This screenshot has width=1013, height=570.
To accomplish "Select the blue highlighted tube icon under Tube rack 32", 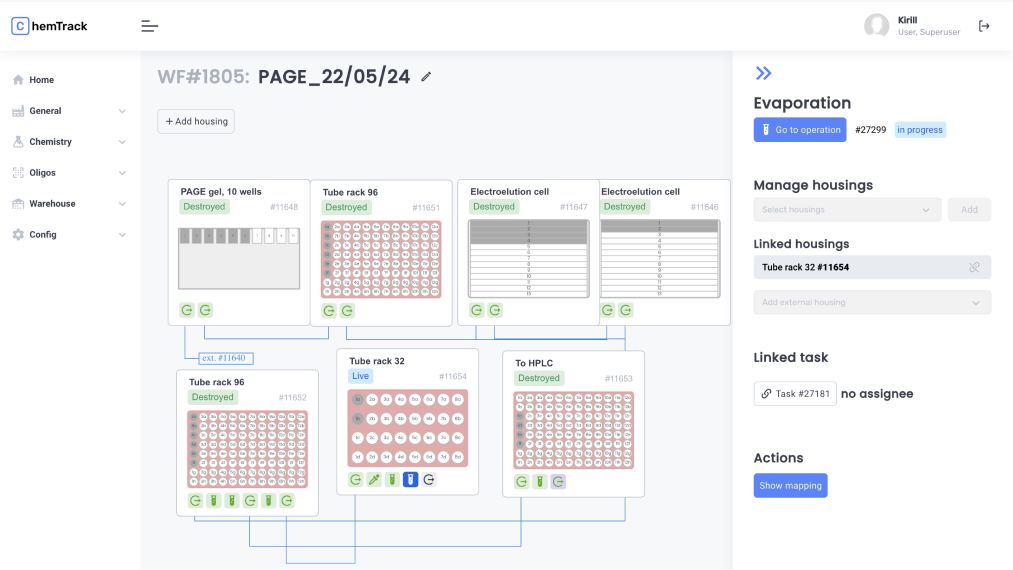I will click(x=410, y=480).
